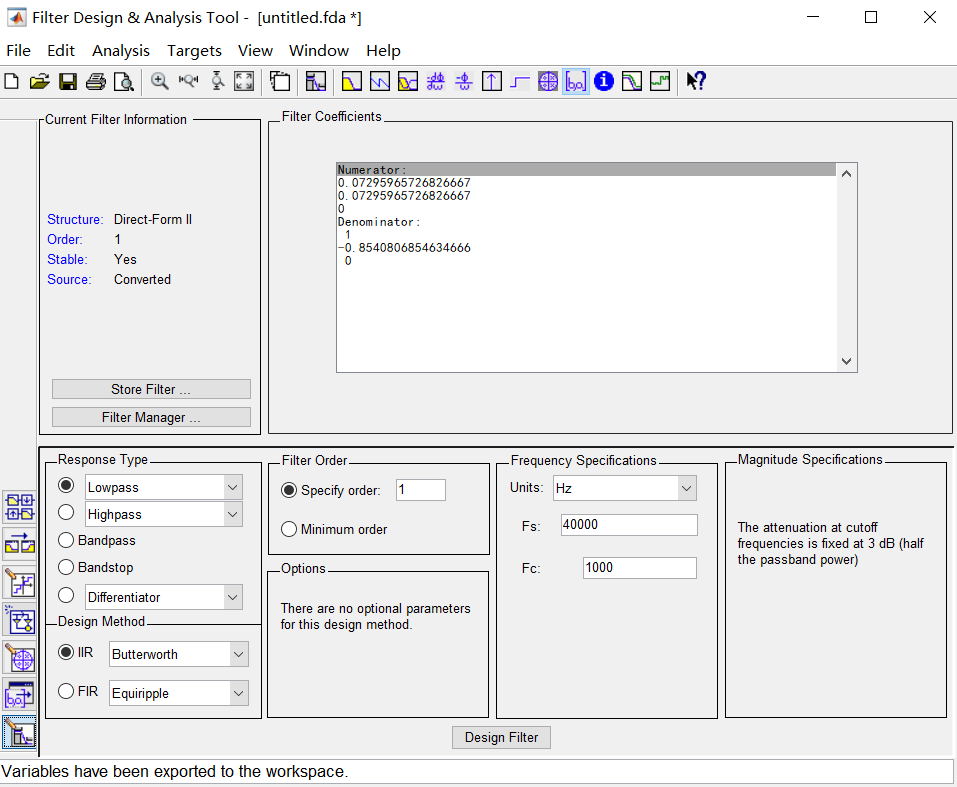Open the Help menu

click(x=383, y=51)
